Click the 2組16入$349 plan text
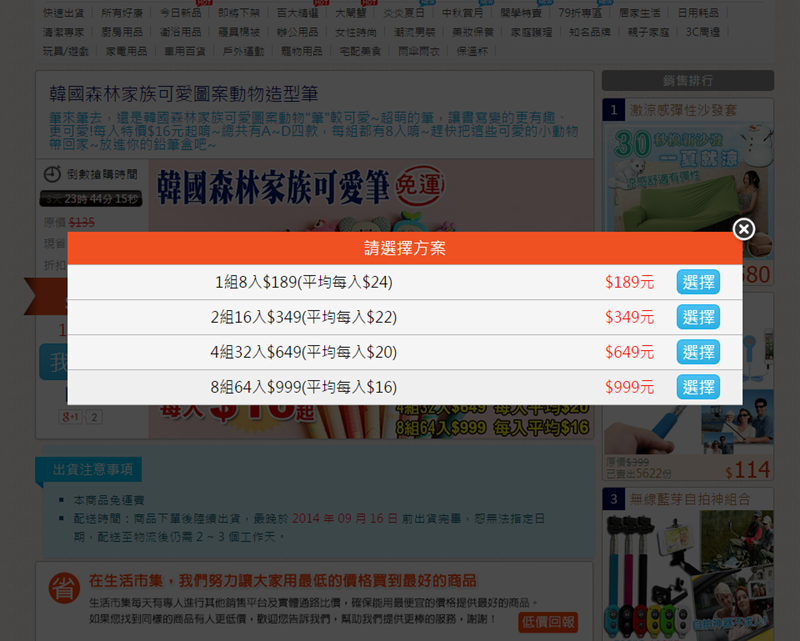 tap(304, 317)
